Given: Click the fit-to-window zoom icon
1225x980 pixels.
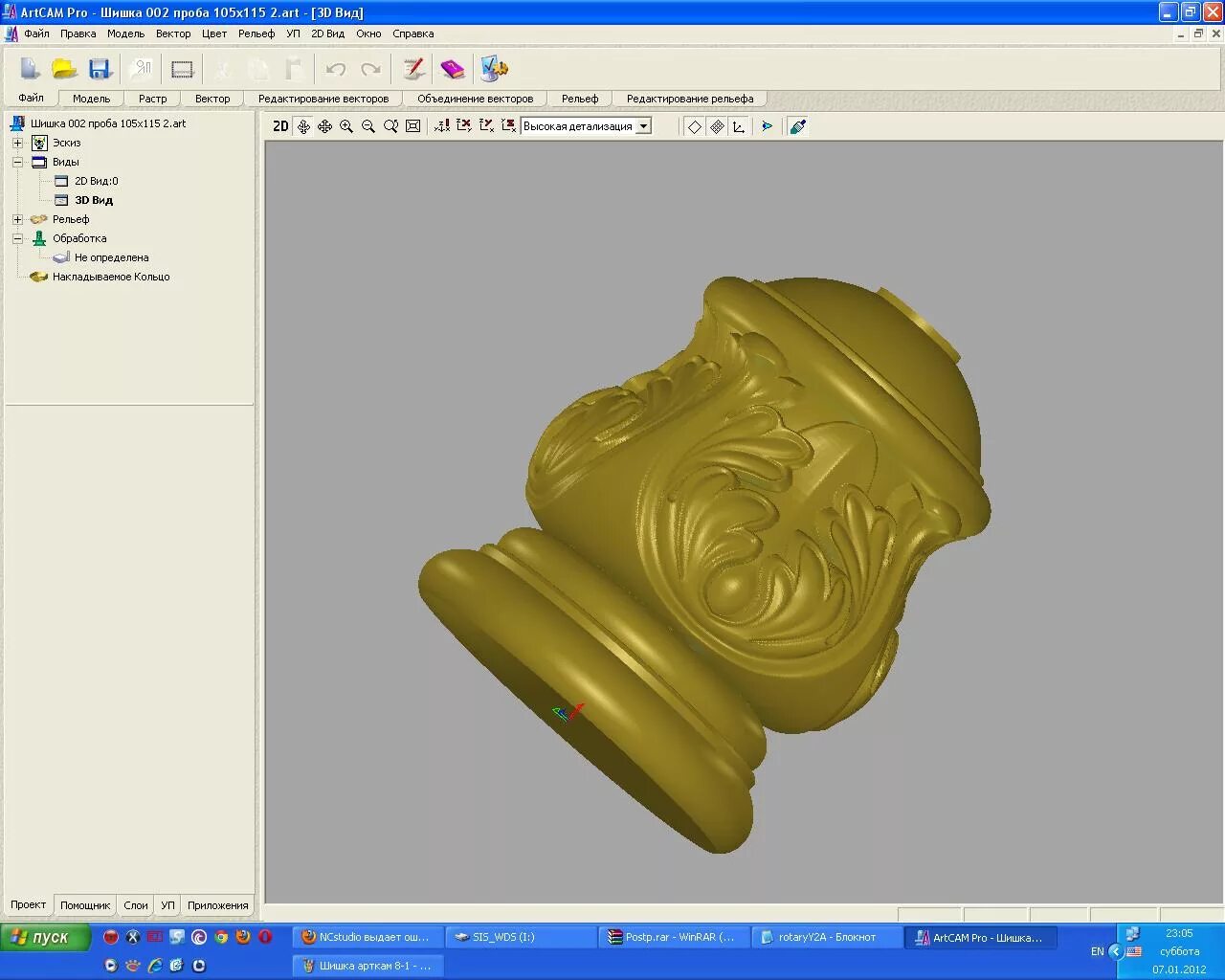Looking at the screenshot, I should 412,126.
